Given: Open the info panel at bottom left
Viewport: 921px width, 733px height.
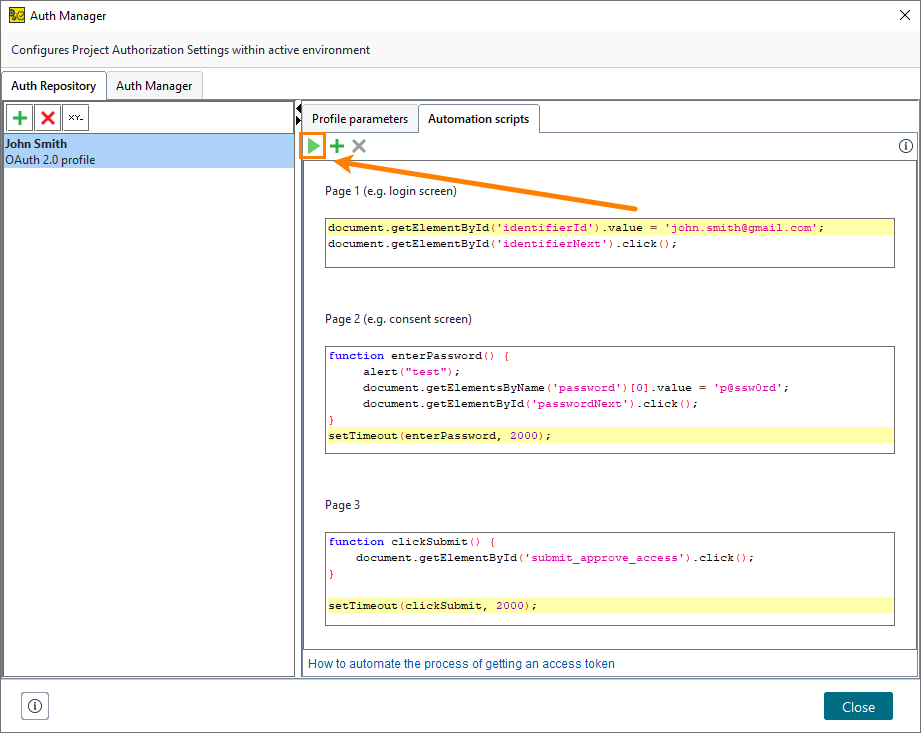Looking at the screenshot, I should 34,706.
